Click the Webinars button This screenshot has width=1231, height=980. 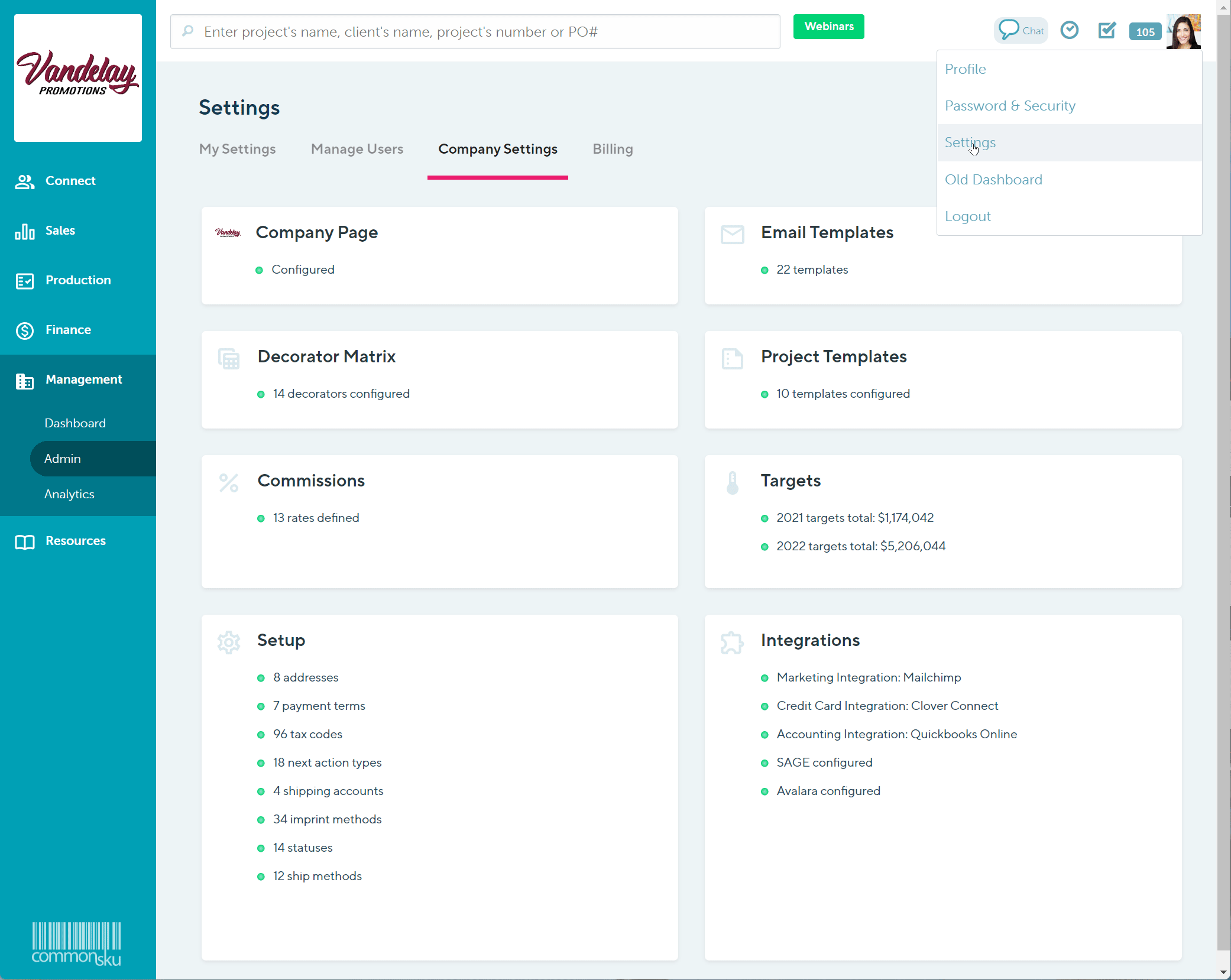point(828,27)
